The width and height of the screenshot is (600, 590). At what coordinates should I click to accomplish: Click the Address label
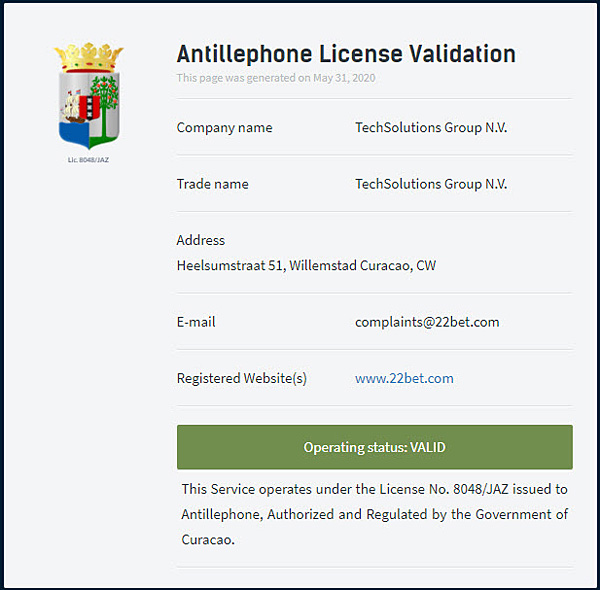click(201, 240)
